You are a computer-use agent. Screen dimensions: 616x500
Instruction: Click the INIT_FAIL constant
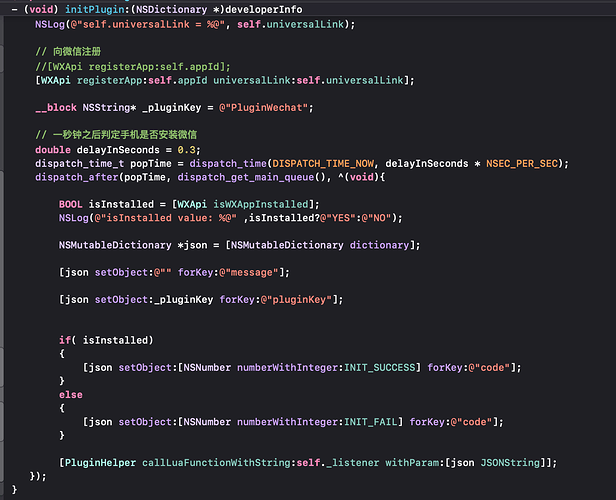coord(370,422)
